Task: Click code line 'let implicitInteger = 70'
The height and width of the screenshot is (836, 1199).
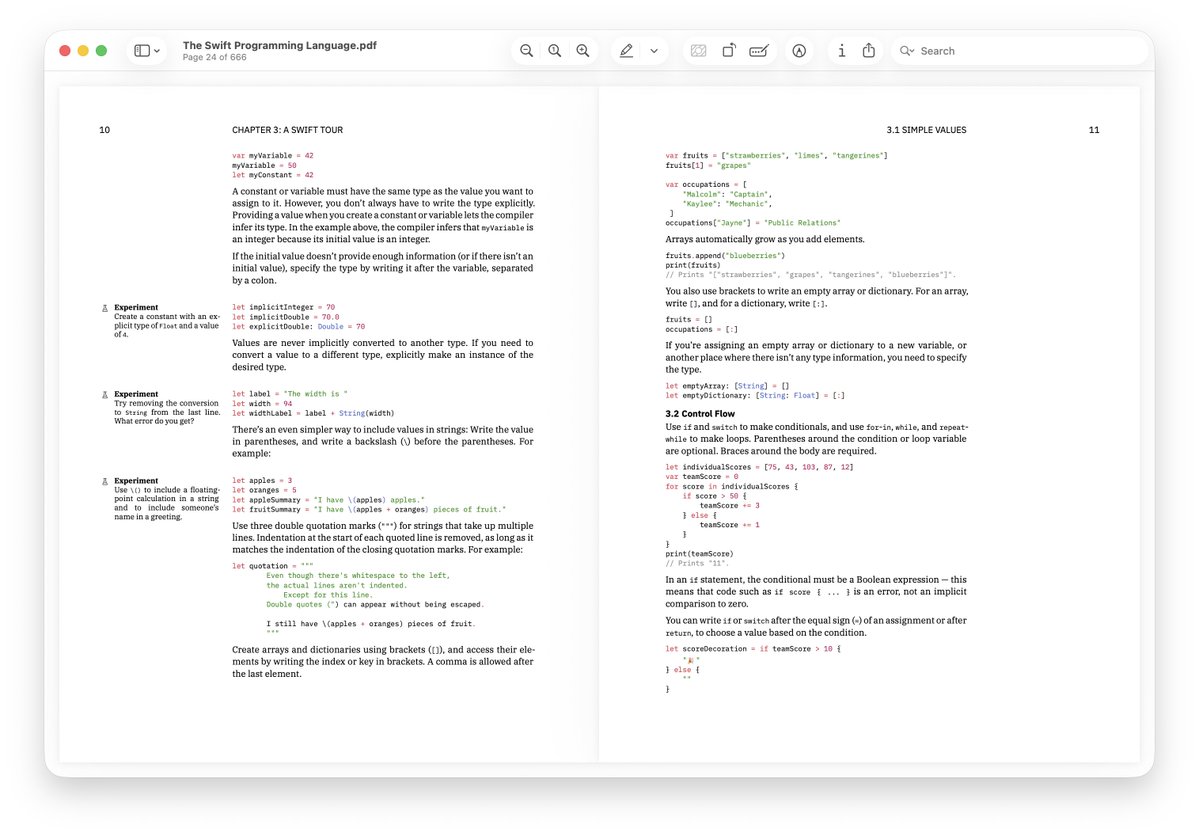Action: click(284, 307)
